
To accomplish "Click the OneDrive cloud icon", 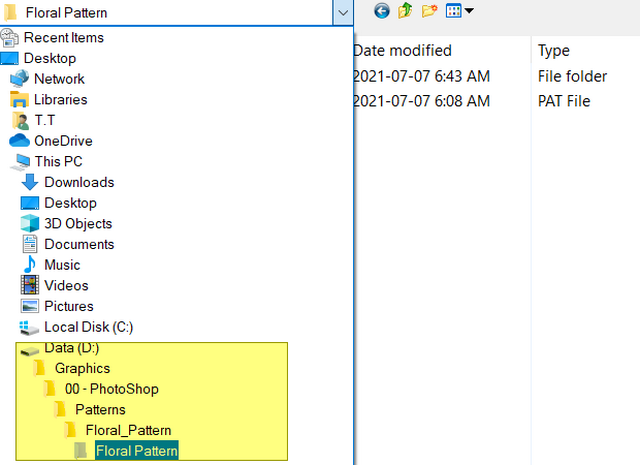I will coord(19,140).
